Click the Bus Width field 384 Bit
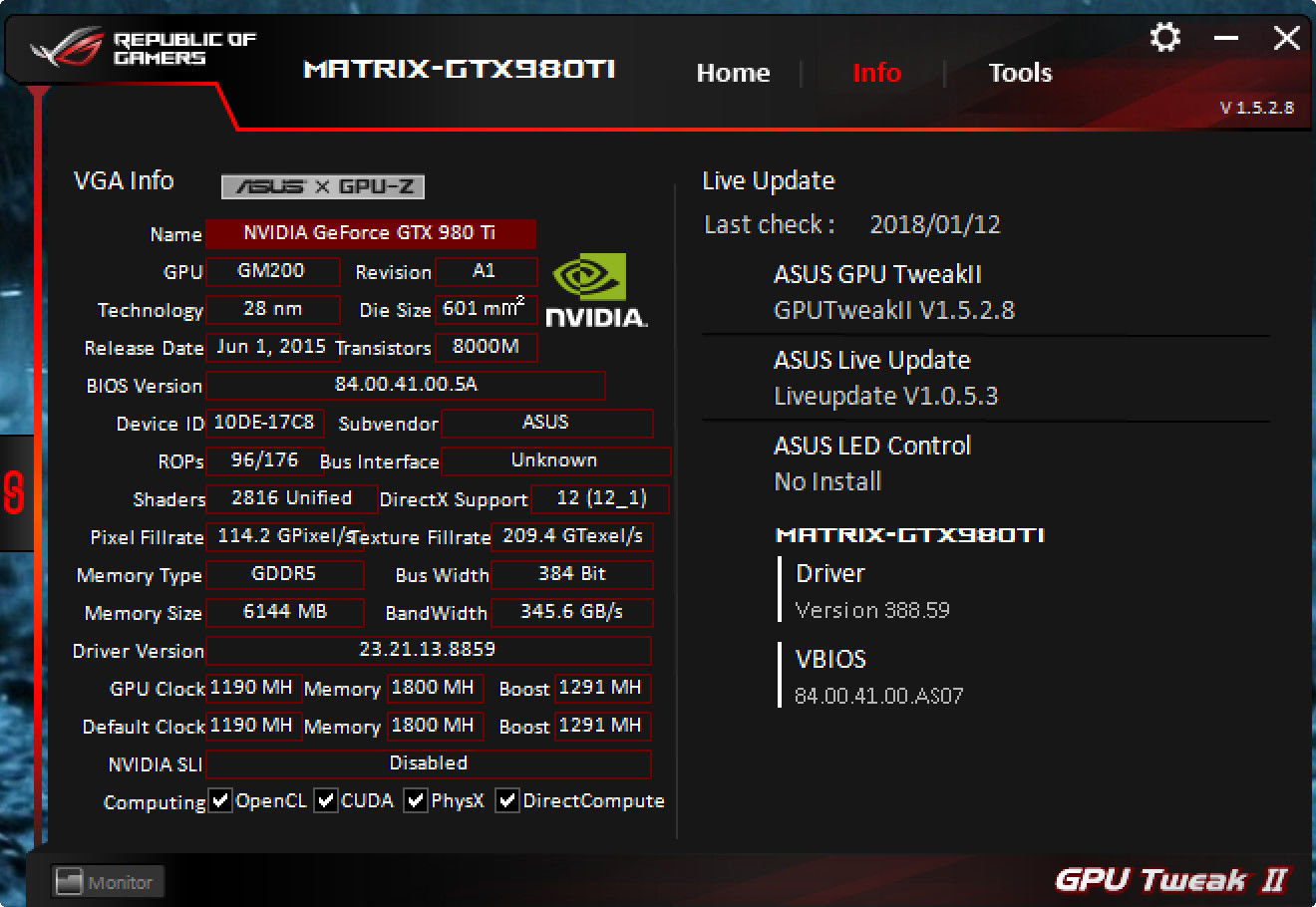1316x907 pixels. point(572,574)
